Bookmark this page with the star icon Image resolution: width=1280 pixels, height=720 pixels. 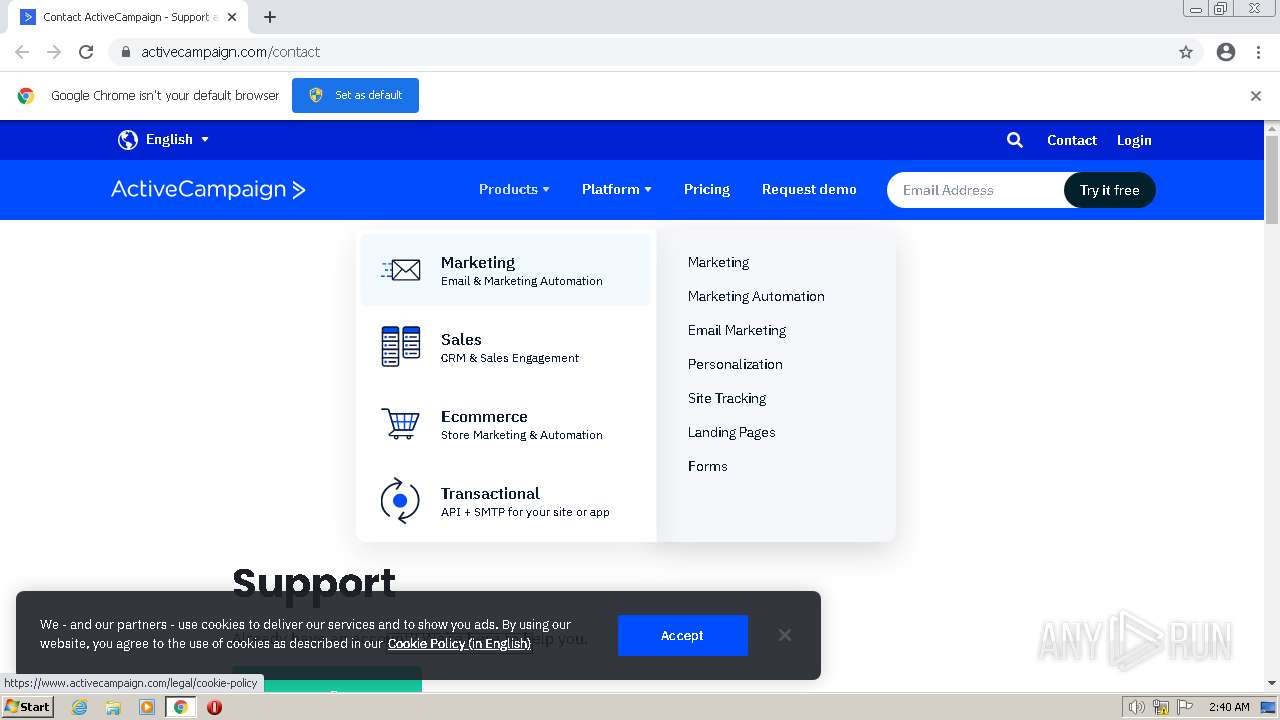coord(1186,52)
